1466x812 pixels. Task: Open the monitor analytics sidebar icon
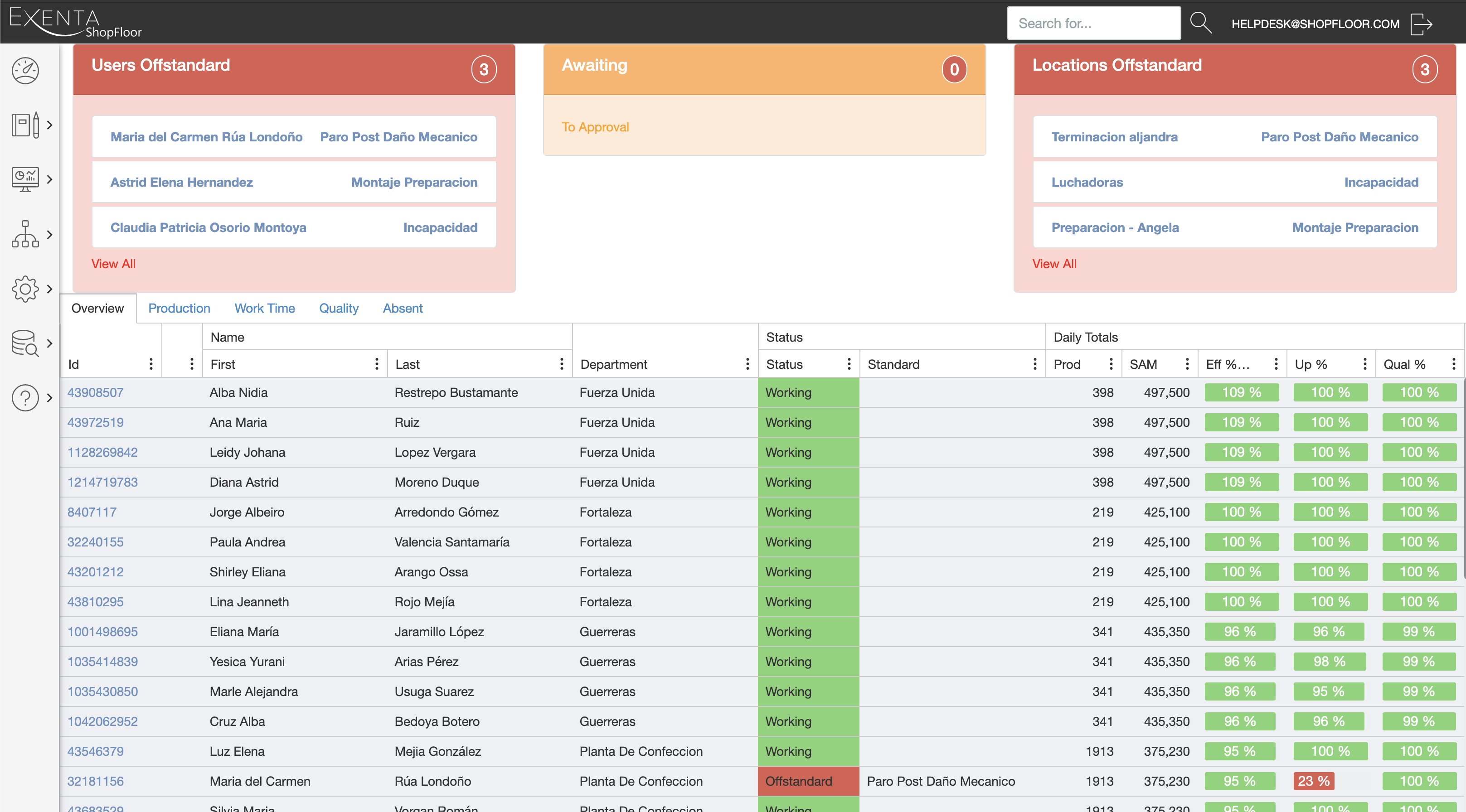pyautogui.click(x=25, y=179)
